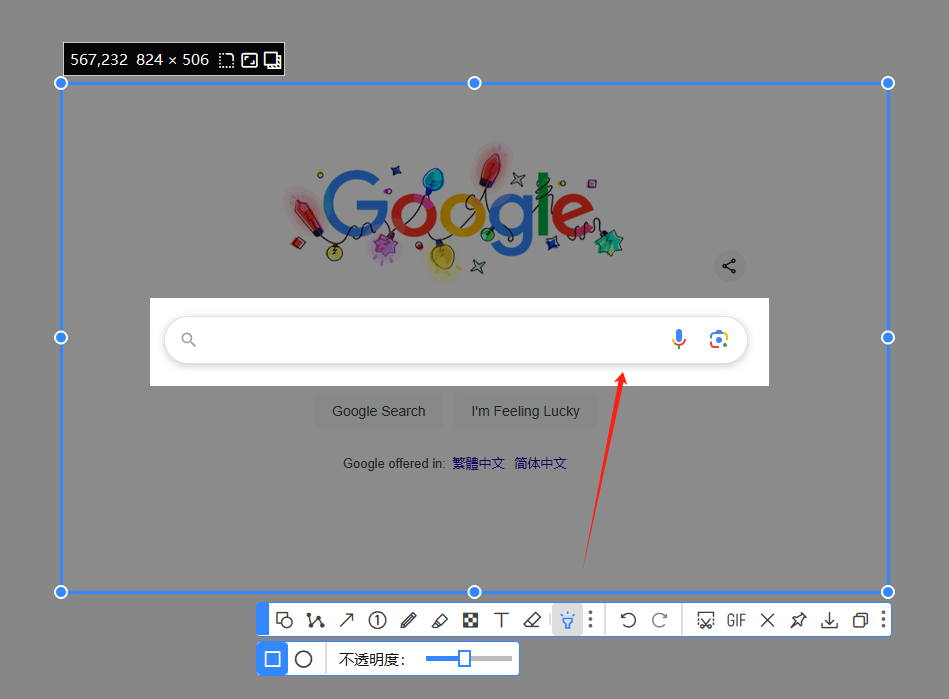Select the highlighter marker tool
Image resolution: width=949 pixels, height=699 pixels.
439,620
